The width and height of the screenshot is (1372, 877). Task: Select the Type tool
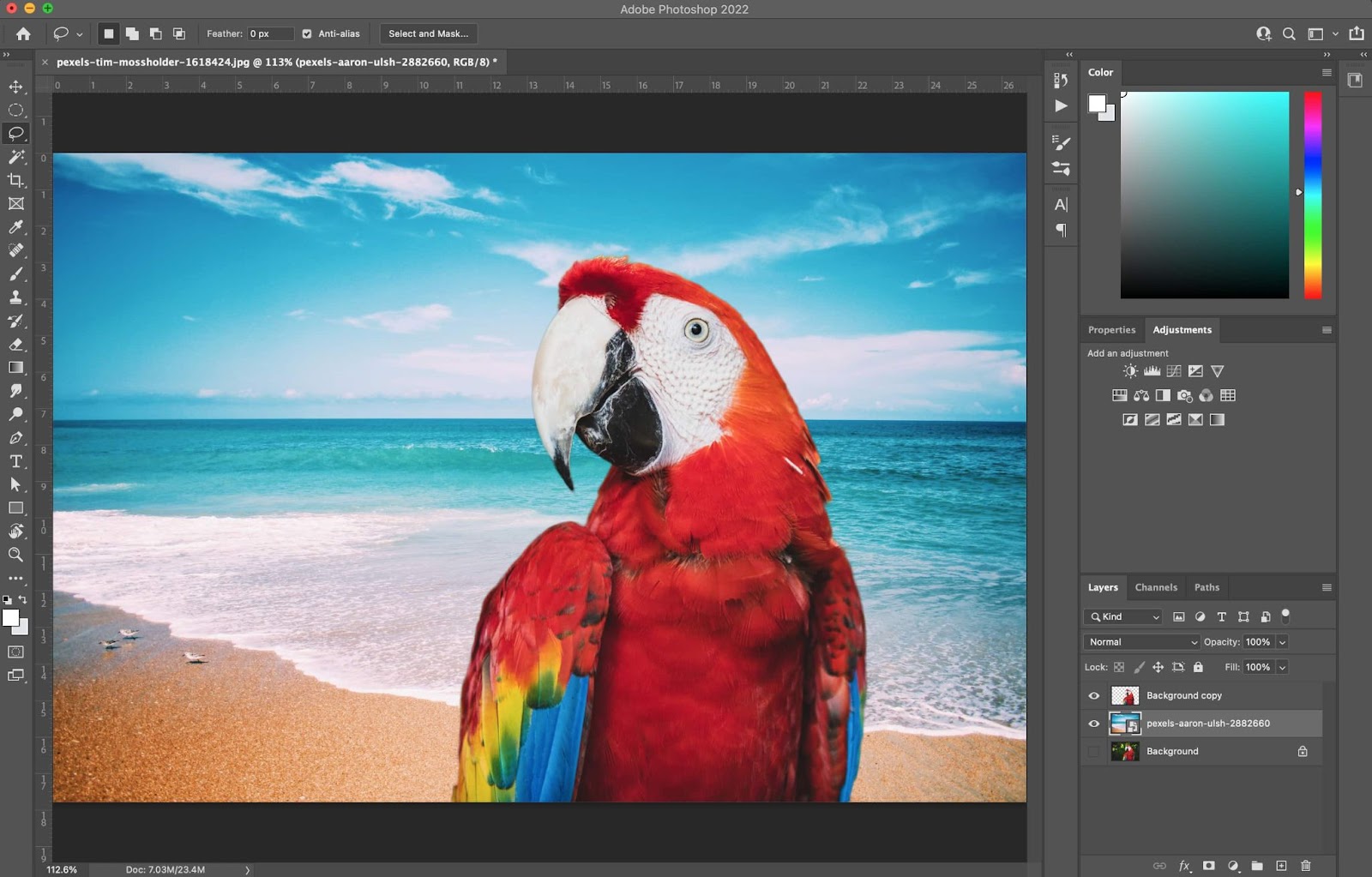(x=16, y=461)
